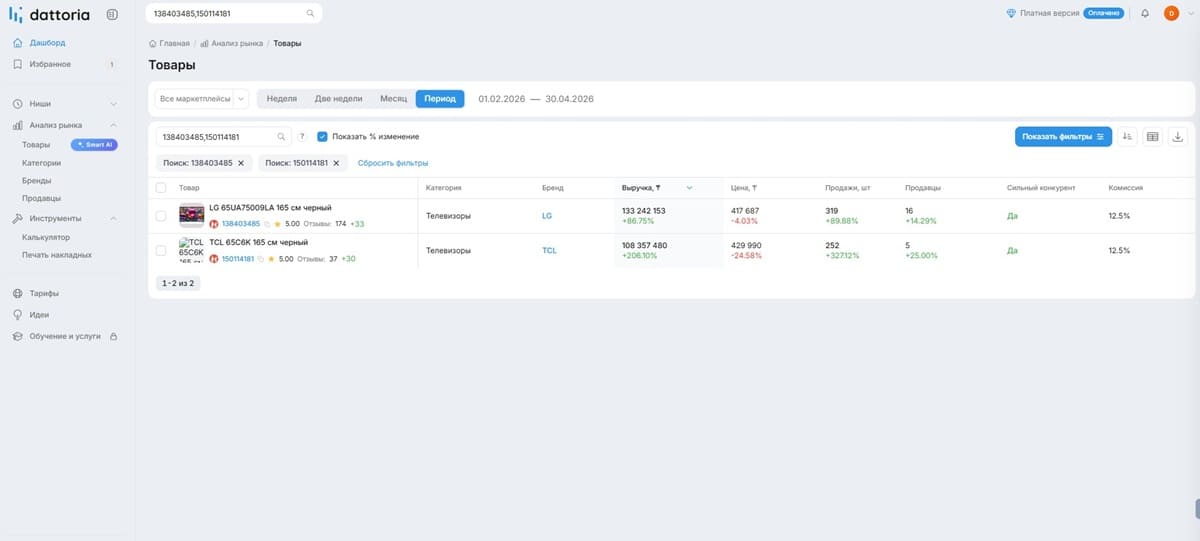
Task: Select the Месяц period tab
Action: [x=393, y=99]
